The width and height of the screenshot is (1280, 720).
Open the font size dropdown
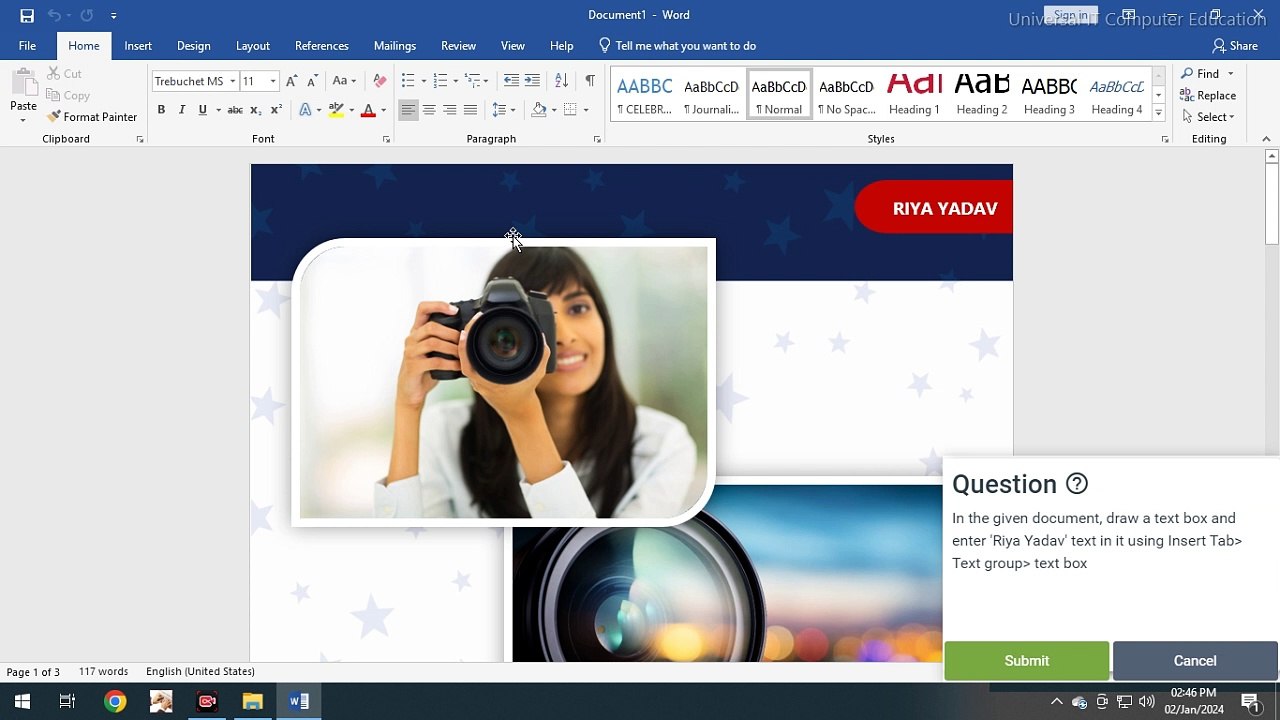273,81
